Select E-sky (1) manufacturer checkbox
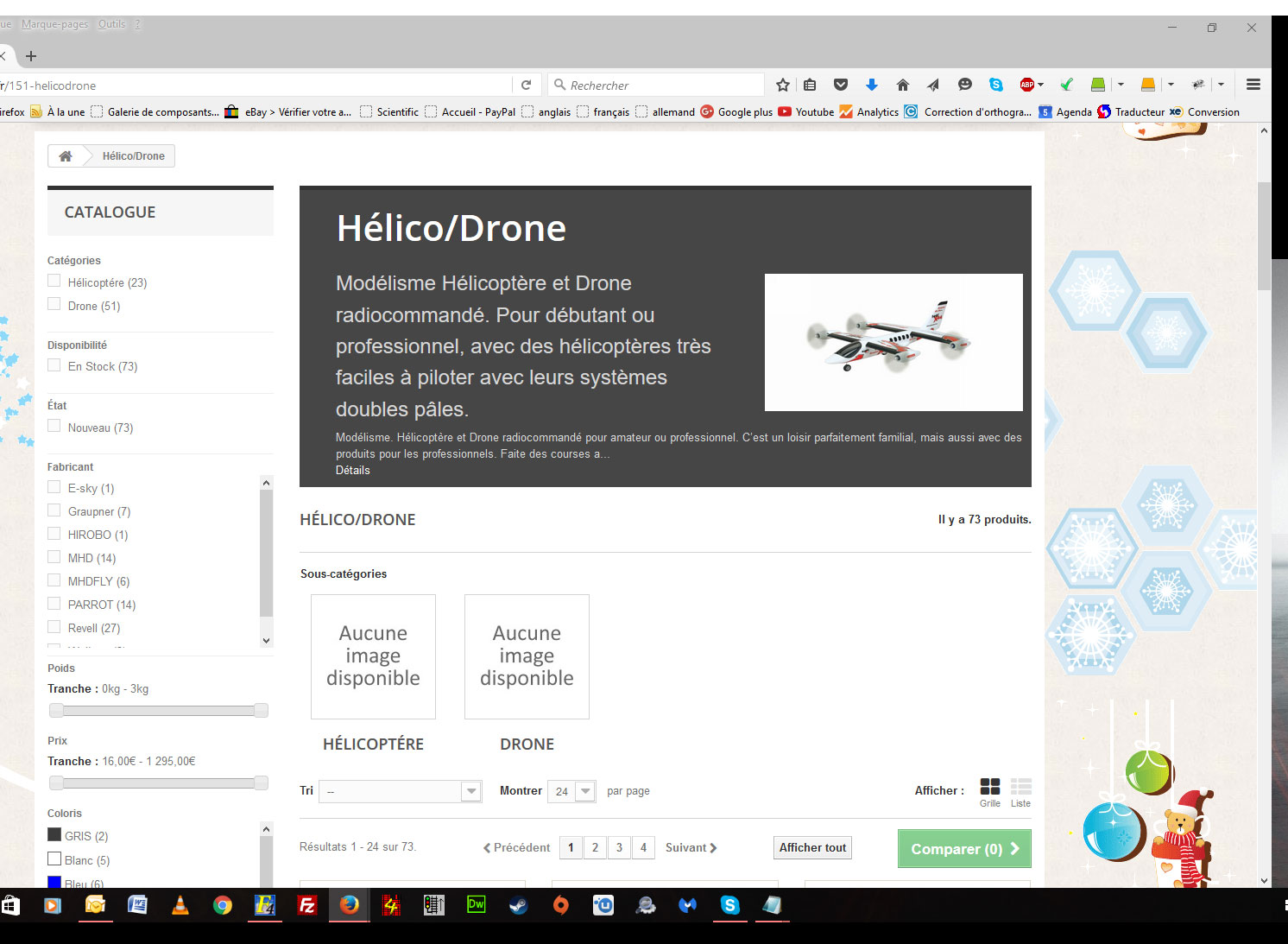The height and width of the screenshot is (944, 1288). pos(54,486)
